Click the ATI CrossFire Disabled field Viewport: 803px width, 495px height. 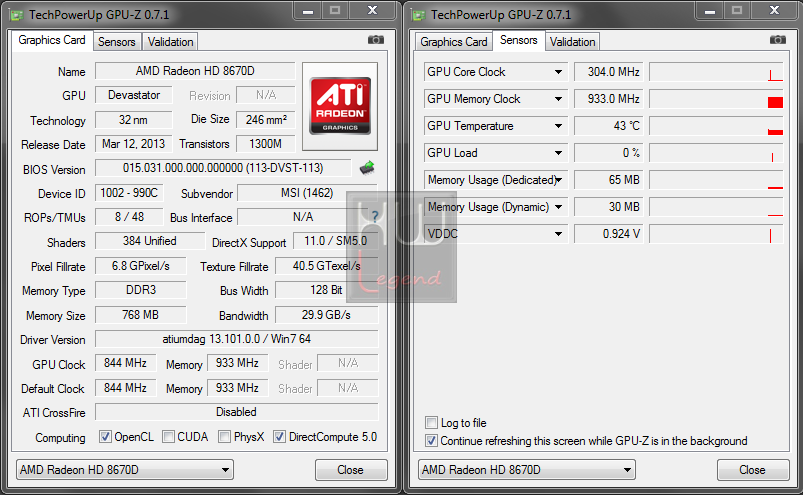[237, 412]
